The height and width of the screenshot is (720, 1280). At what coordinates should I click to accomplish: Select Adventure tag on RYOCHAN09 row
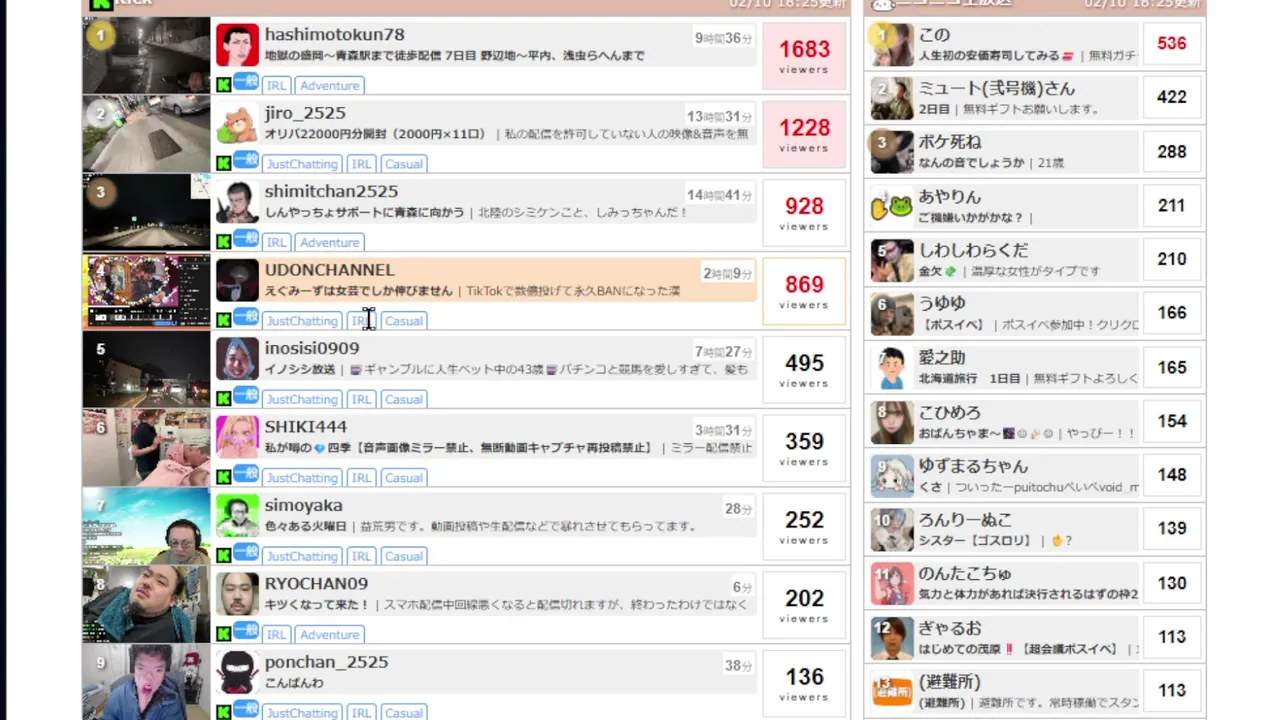pos(329,635)
